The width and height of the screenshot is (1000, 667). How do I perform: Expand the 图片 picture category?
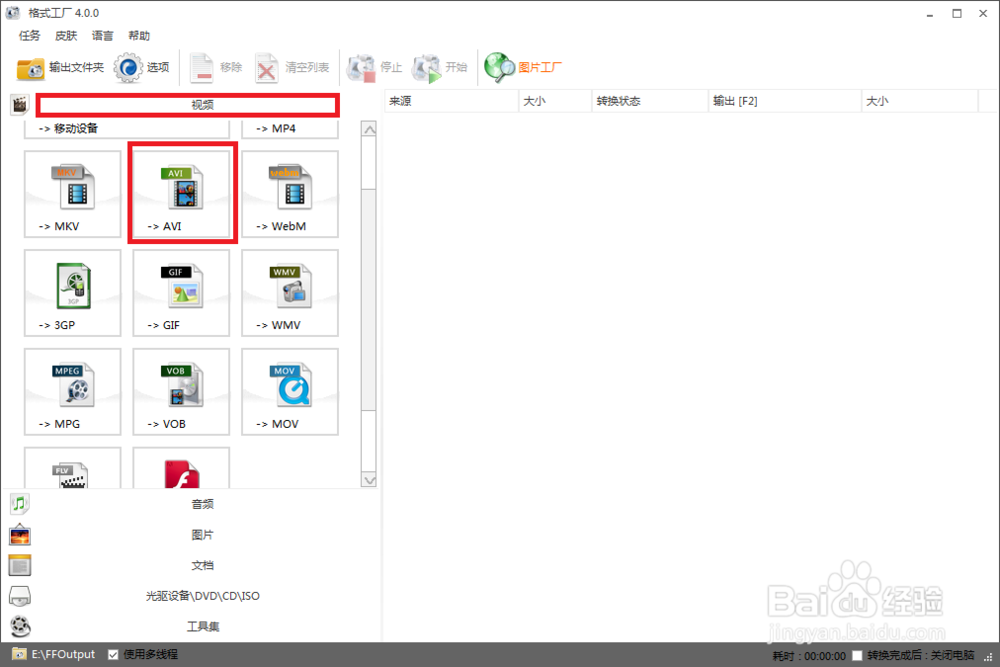tap(203, 534)
